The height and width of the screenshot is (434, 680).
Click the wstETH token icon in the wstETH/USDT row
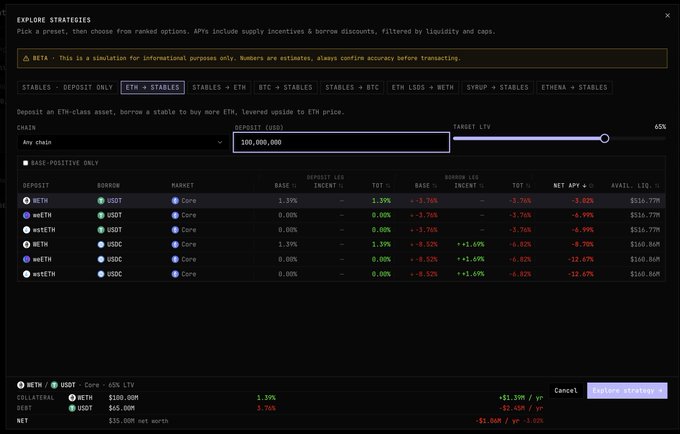click(x=26, y=230)
